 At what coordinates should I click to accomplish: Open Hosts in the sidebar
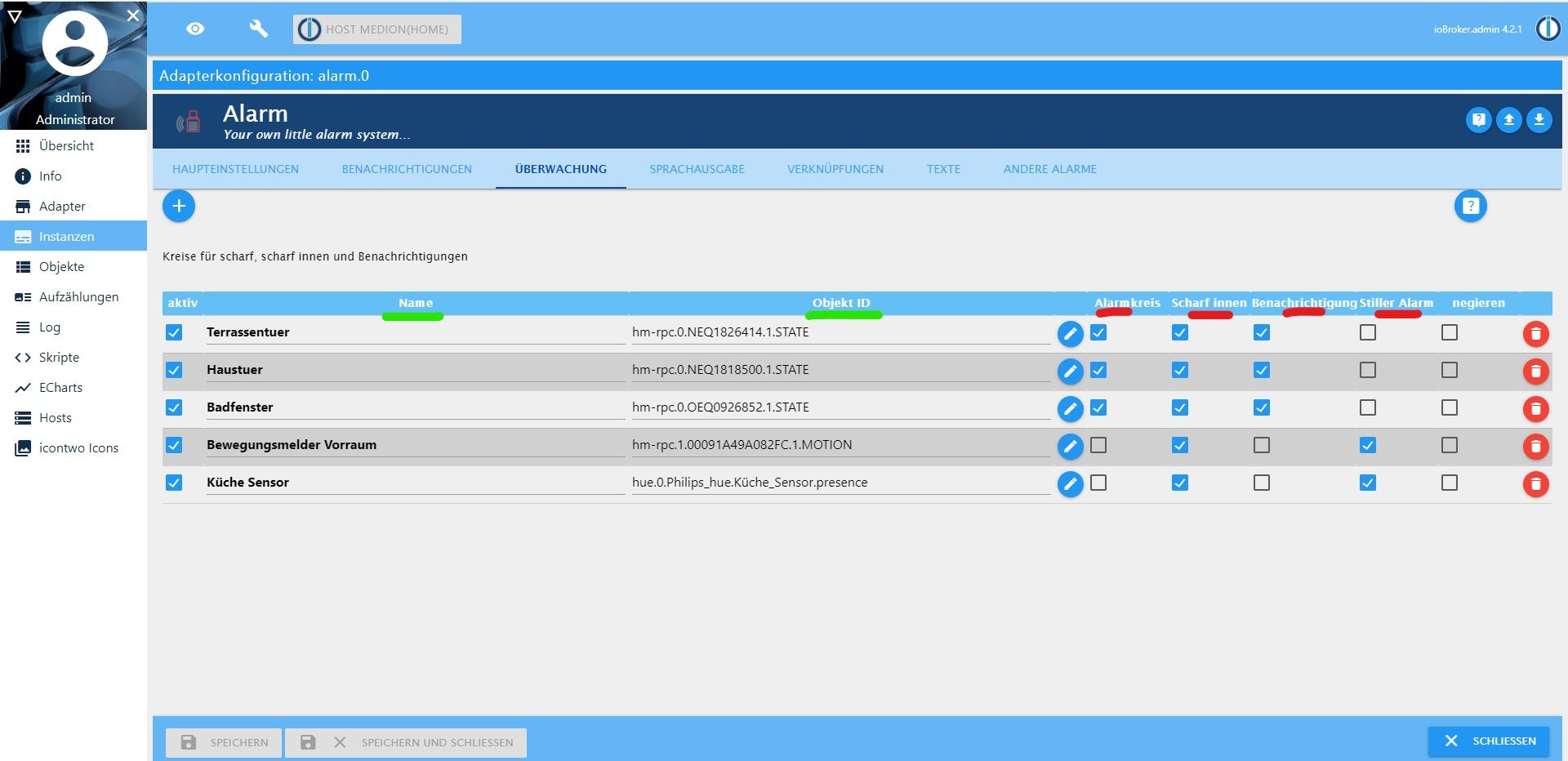[x=73, y=417]
